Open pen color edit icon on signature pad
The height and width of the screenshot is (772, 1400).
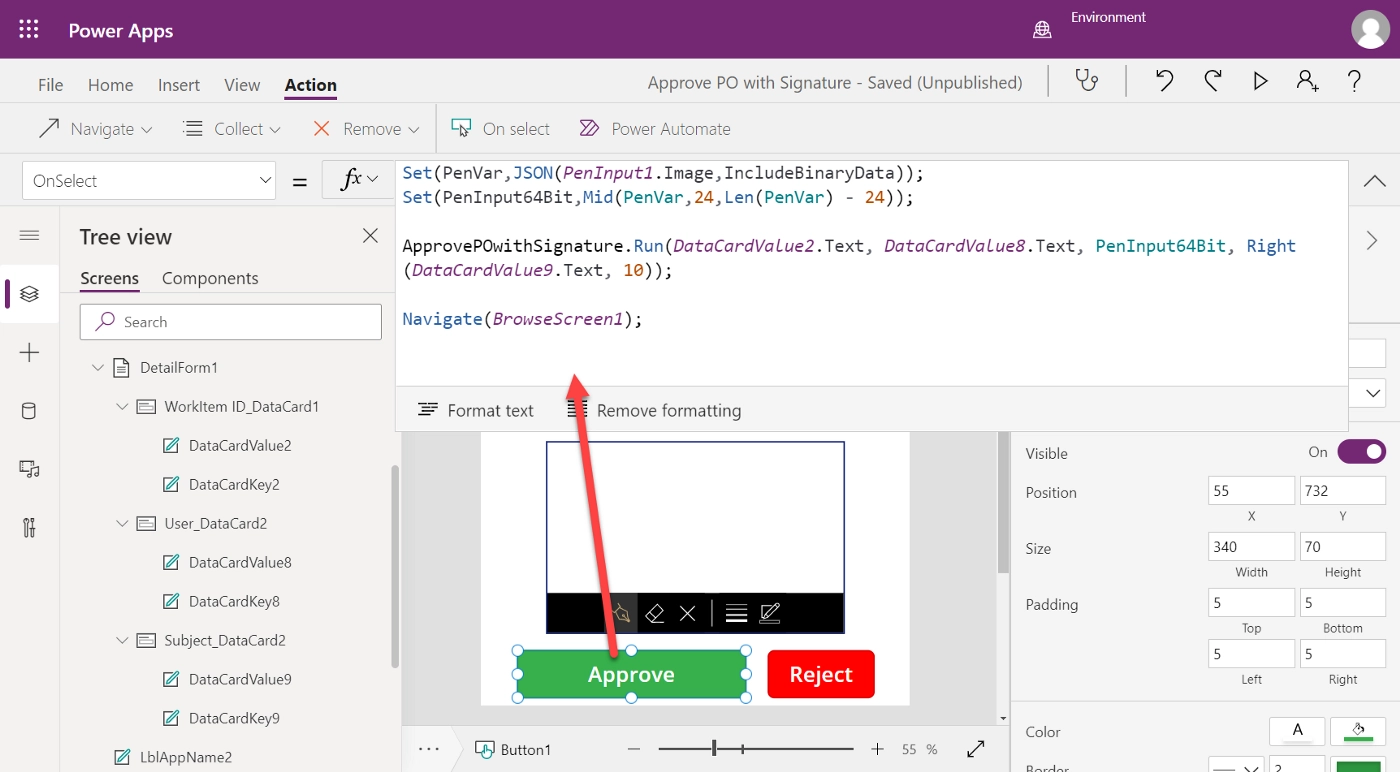point(770,613)
